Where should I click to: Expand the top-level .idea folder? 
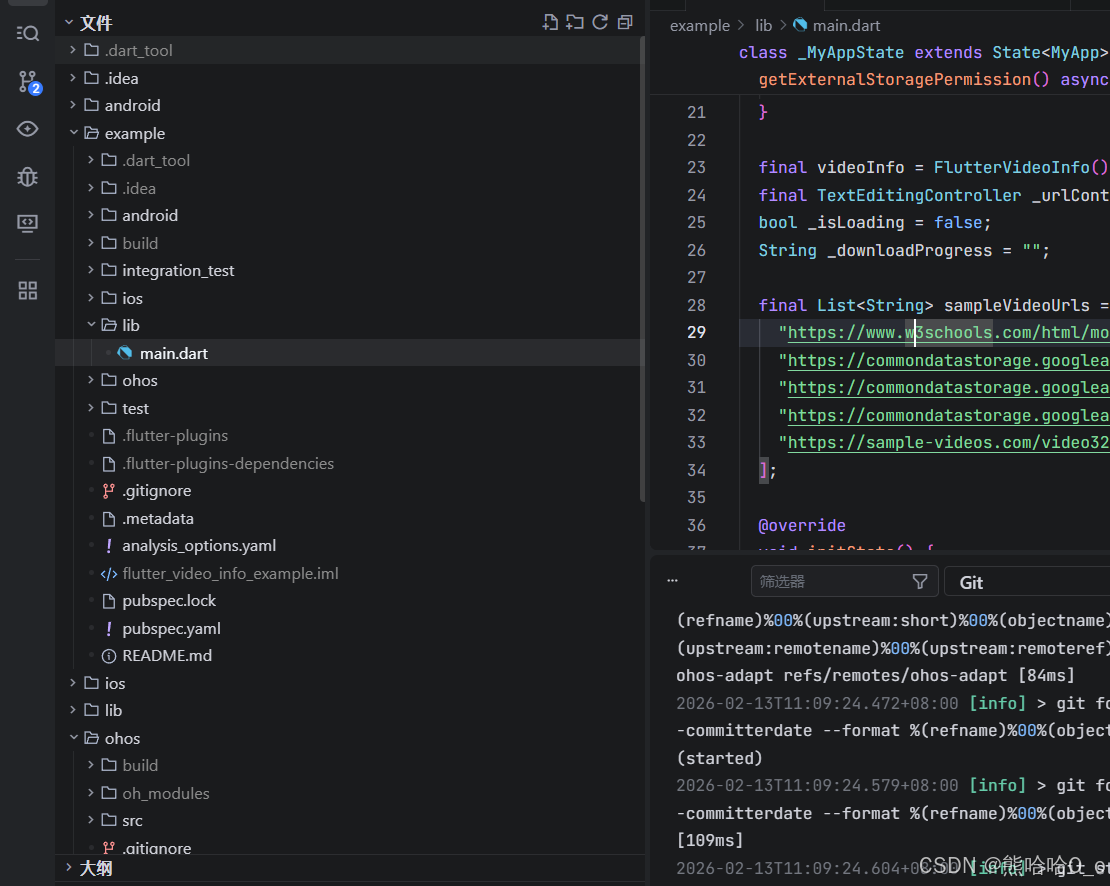(x=73, y=78)
